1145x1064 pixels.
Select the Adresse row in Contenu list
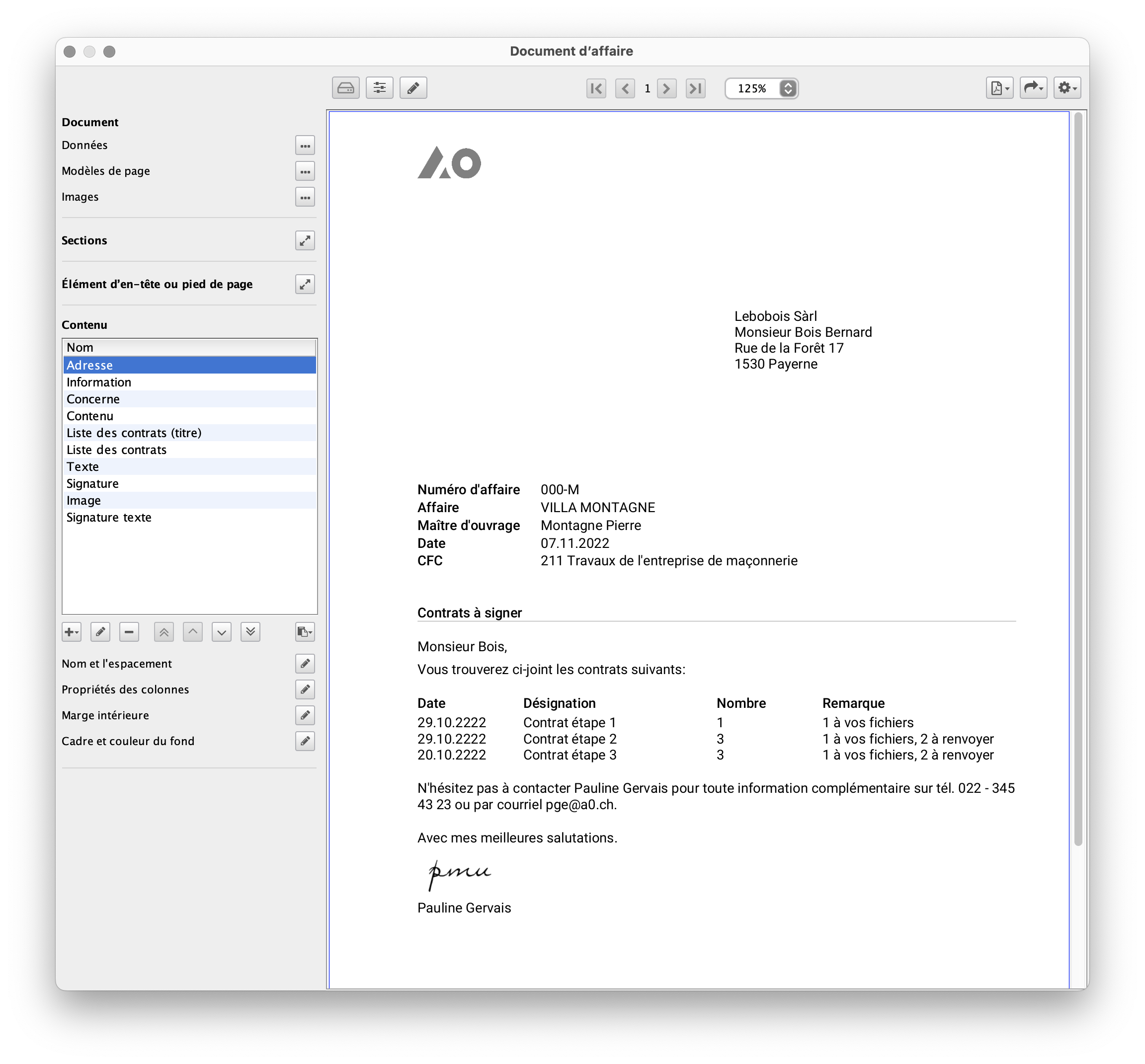[x=189, y=365]
